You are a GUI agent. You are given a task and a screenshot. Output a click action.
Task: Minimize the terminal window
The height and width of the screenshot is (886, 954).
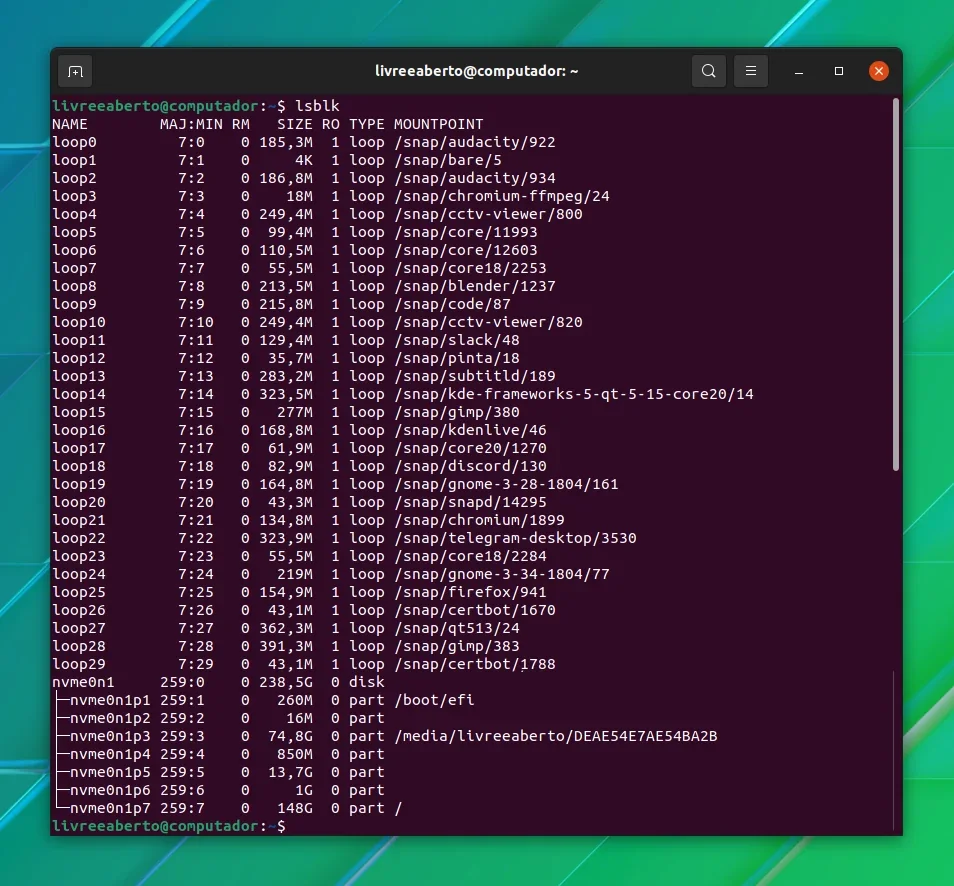pos(799,71)
